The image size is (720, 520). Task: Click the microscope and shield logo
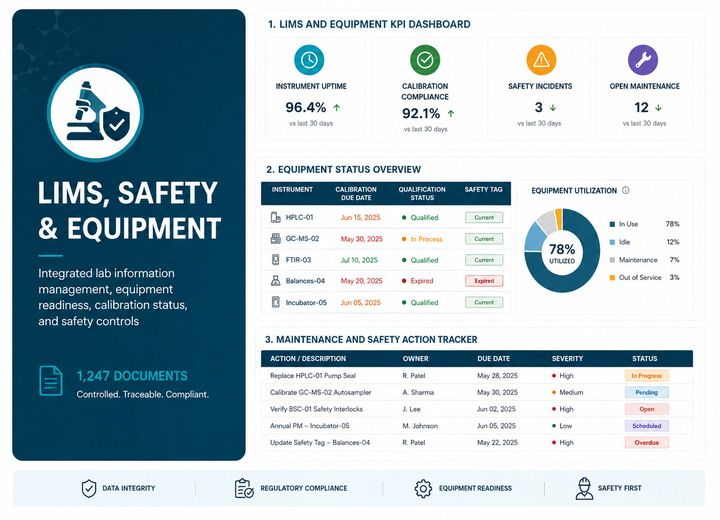(96, 113)
